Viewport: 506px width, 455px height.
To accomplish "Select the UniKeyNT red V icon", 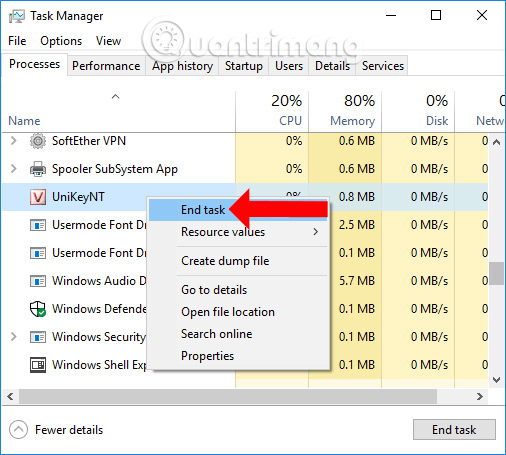I will click(38, 197).
